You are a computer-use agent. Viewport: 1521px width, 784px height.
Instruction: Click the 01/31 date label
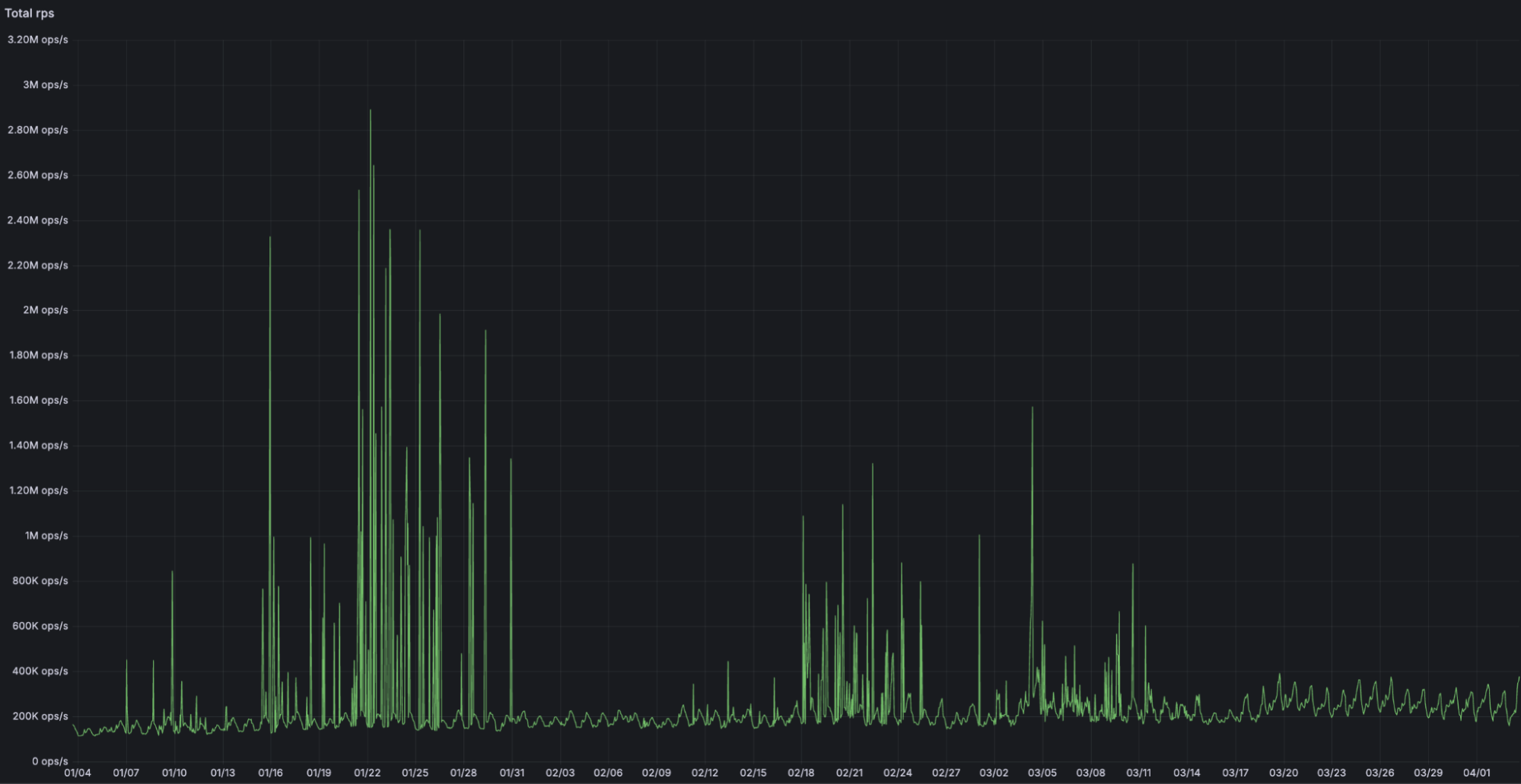[x=512, y=773]
